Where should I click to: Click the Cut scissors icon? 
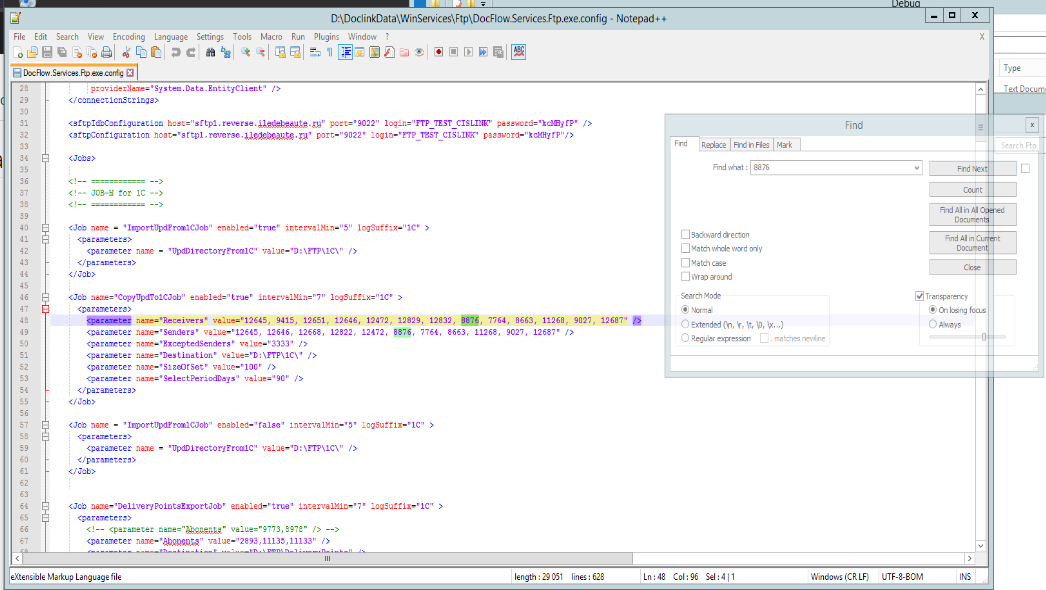(126, 52)
